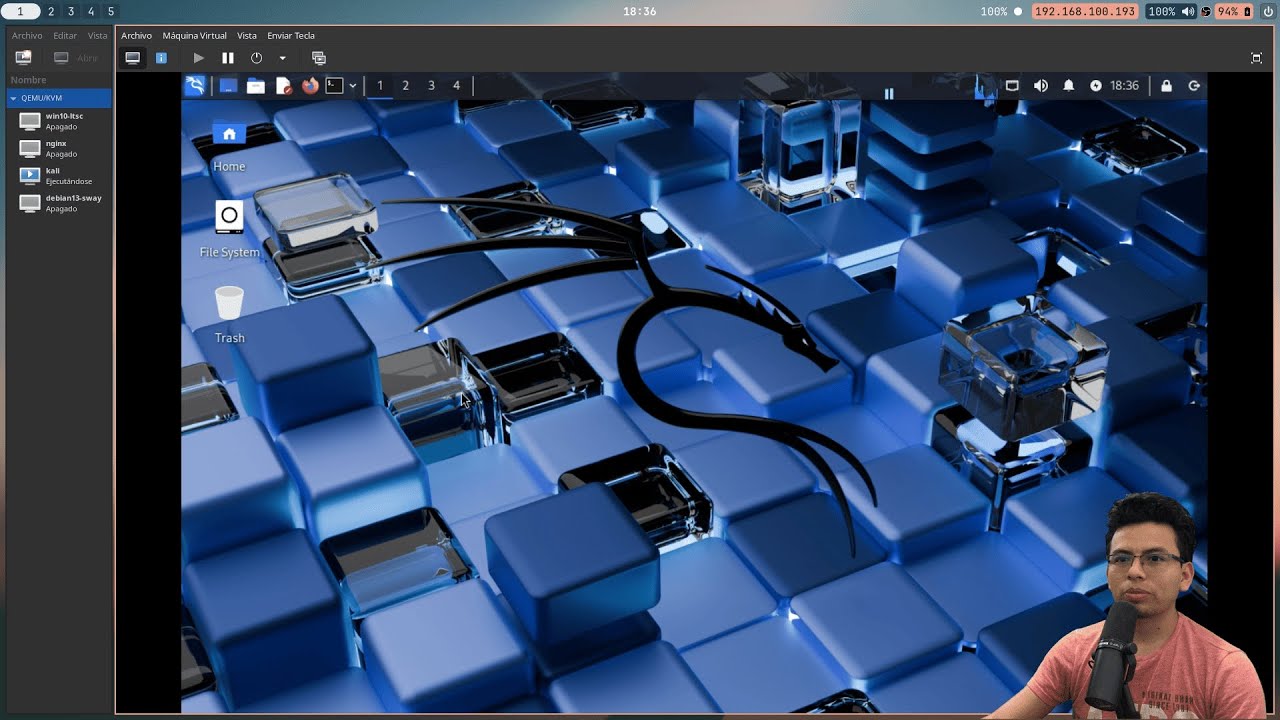Image resolution: width=1280 pixels, height=720 pixels.
Task: Open the volume control in Kali panel
Action: [1040, 86]
